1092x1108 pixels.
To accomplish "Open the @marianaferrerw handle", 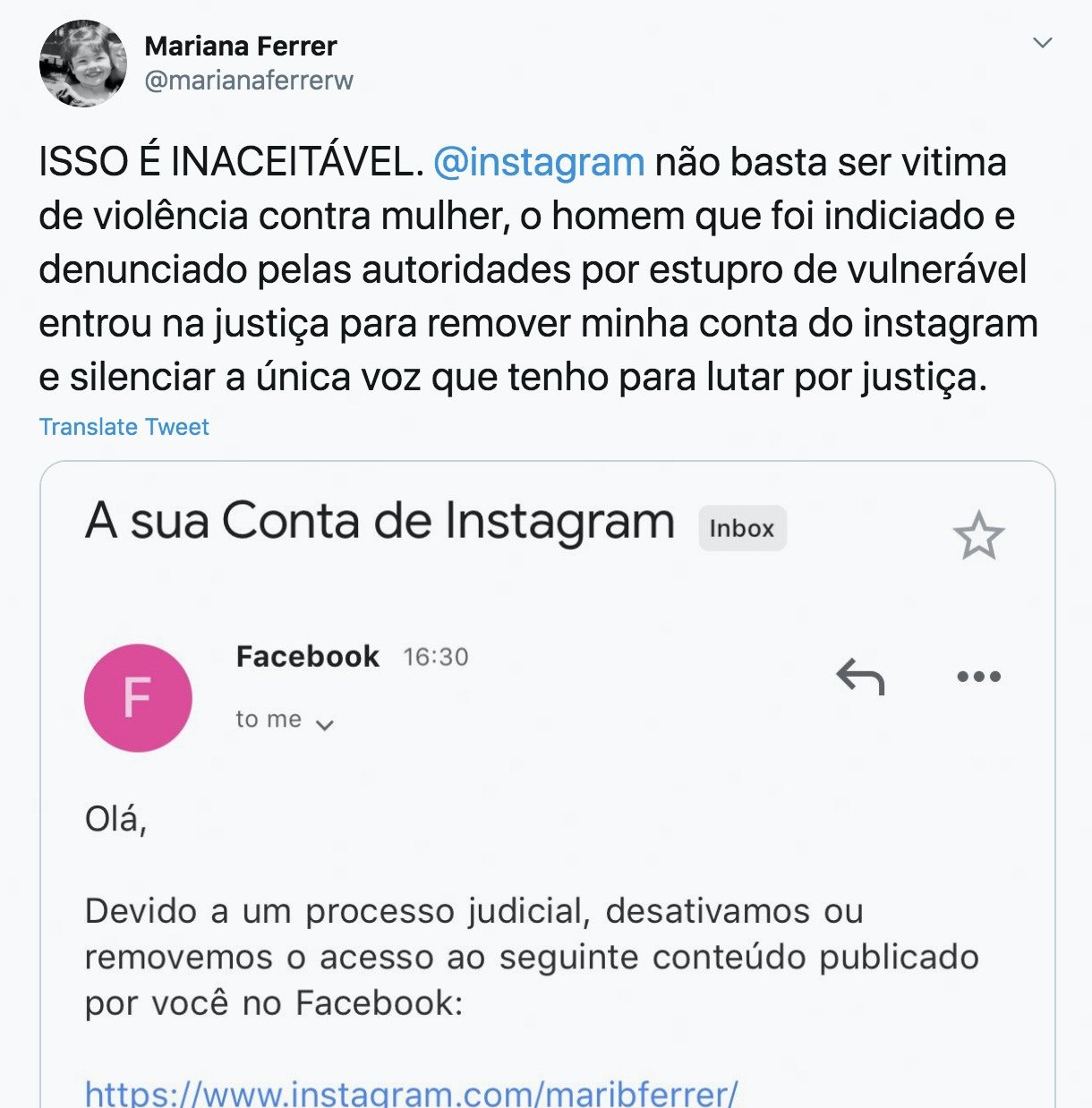I will click(x=250, y=81).
